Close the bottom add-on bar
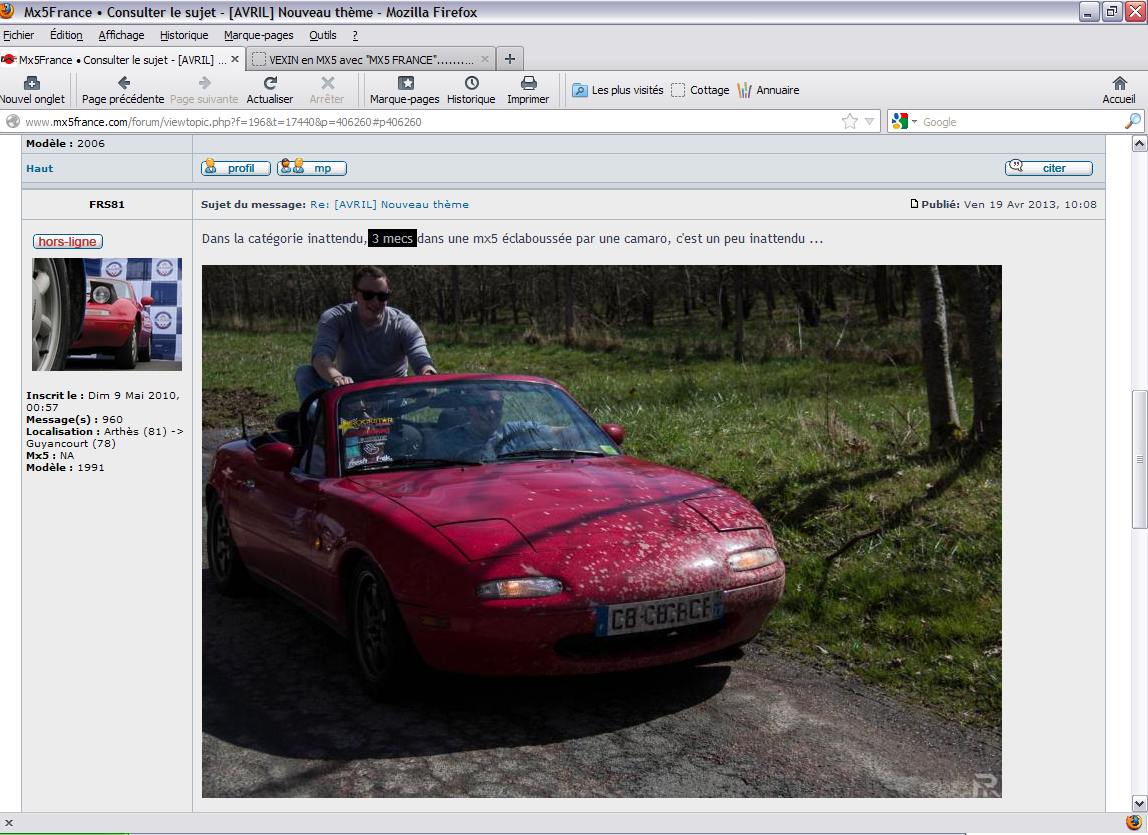Viewport: 1148px width, 835px height. click(x=9, y=823)
